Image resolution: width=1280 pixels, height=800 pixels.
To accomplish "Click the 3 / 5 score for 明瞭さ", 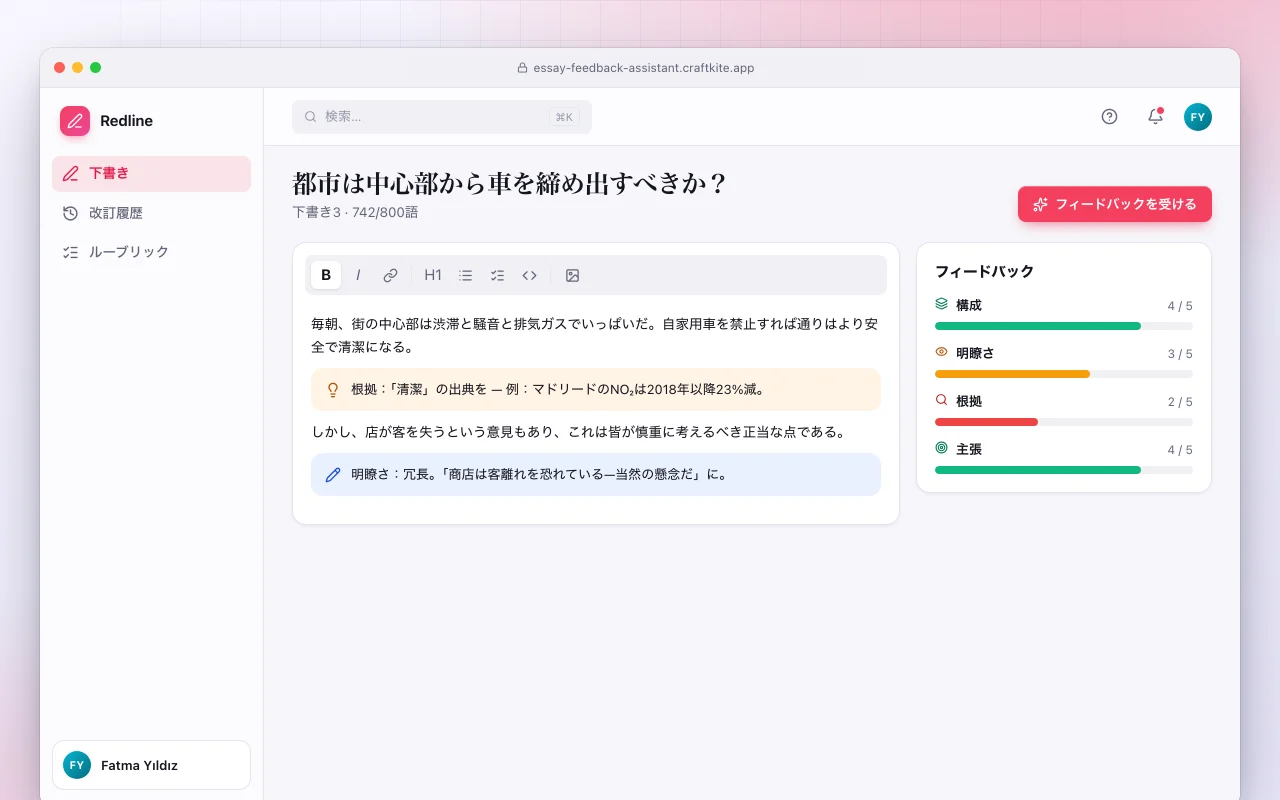I will pos(1180,354).
